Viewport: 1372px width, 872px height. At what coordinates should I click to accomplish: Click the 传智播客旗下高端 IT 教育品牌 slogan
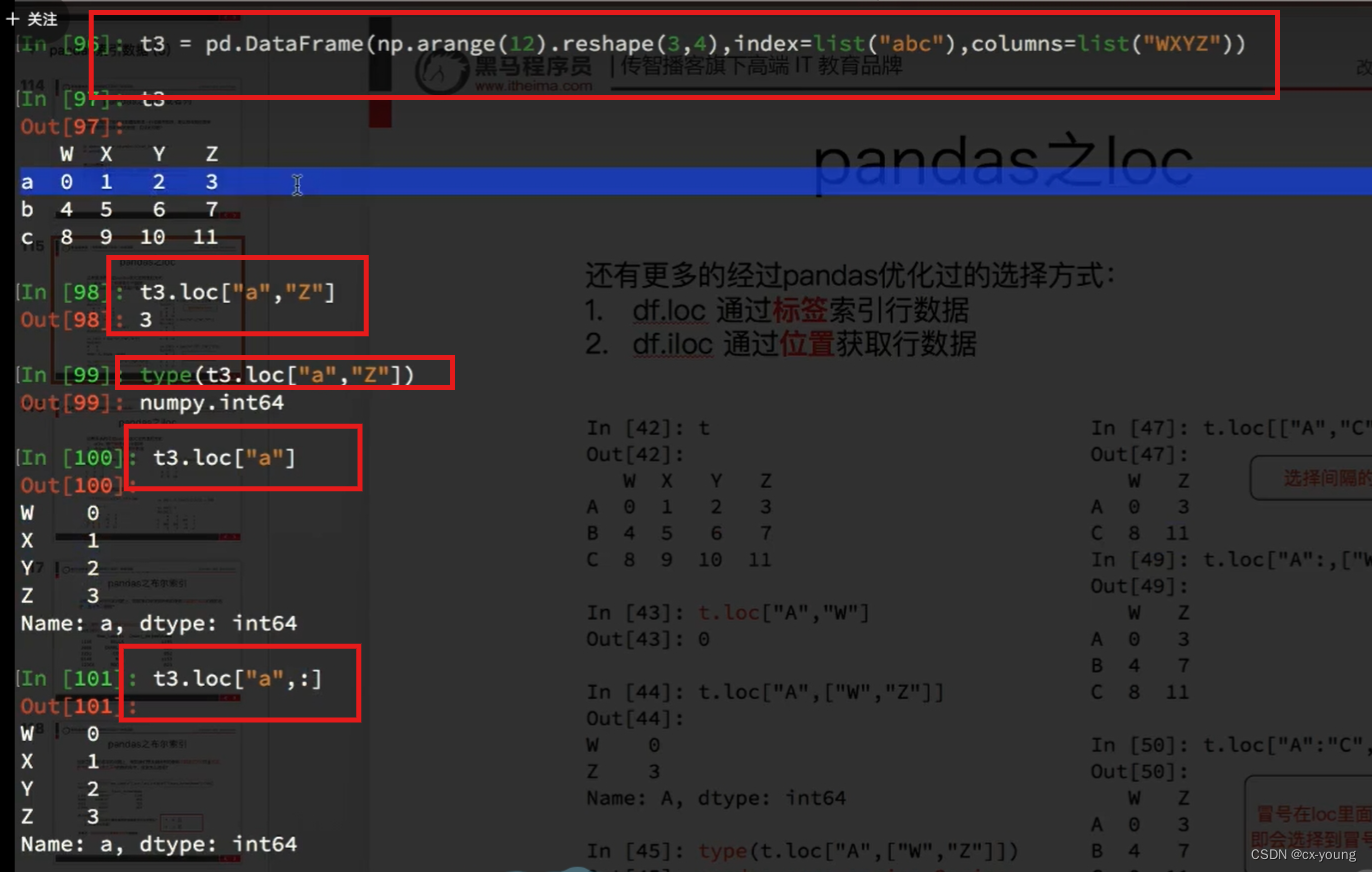coord(762,67)
